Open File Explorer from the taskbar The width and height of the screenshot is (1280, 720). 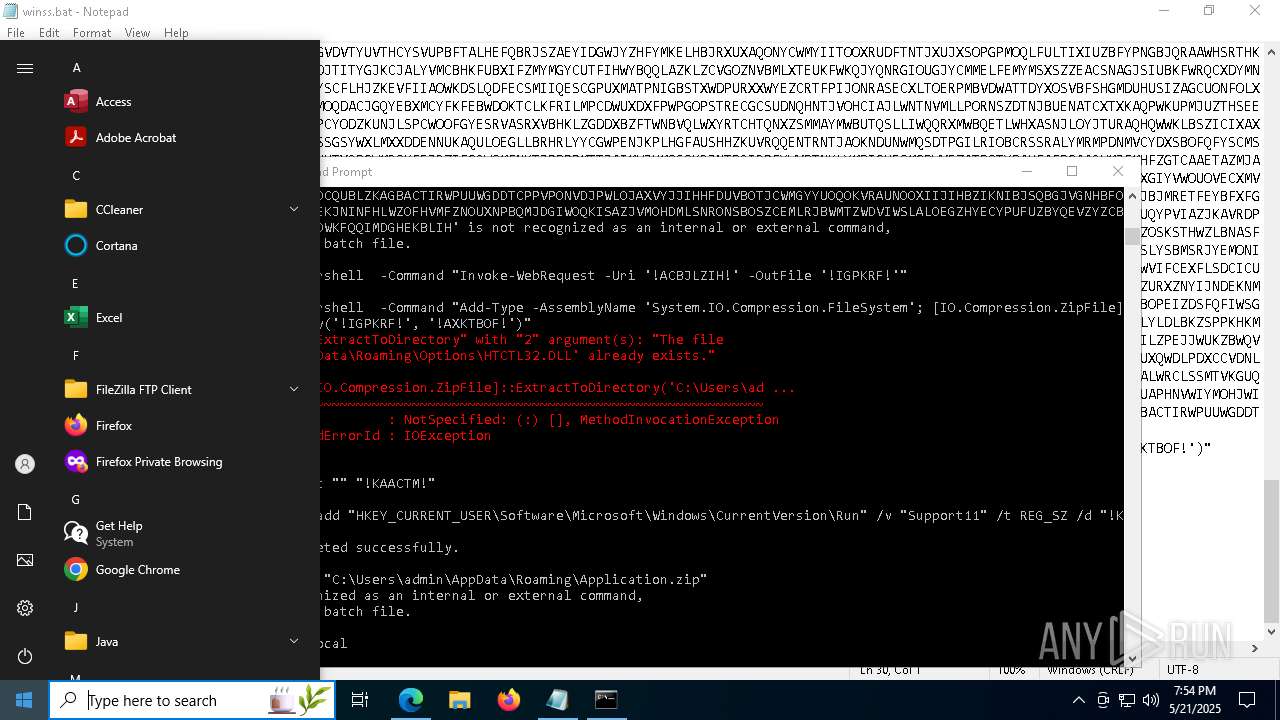pyautogui.click(x=459, y=700)
